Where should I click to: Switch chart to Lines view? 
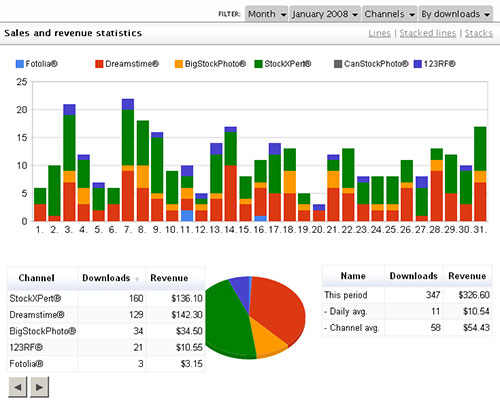tap(380, 33)
